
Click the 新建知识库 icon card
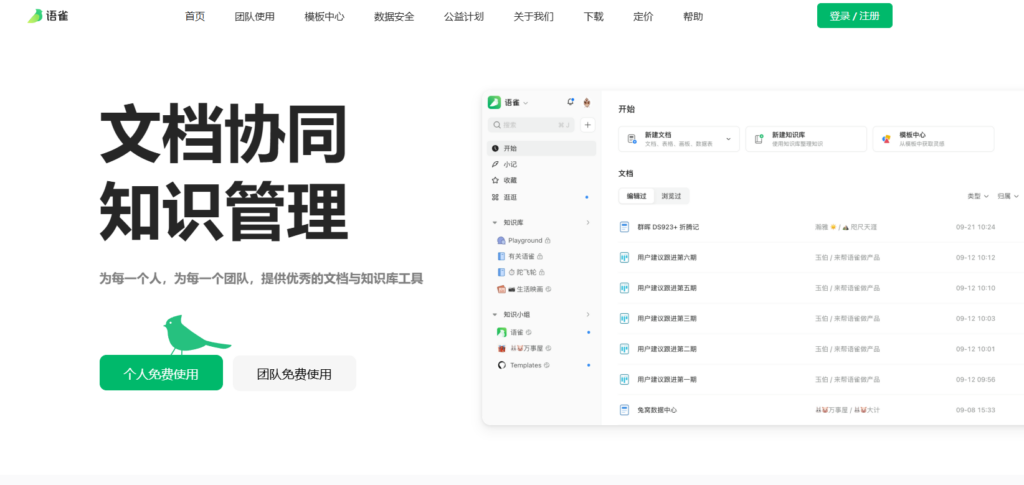click(759, 139)
